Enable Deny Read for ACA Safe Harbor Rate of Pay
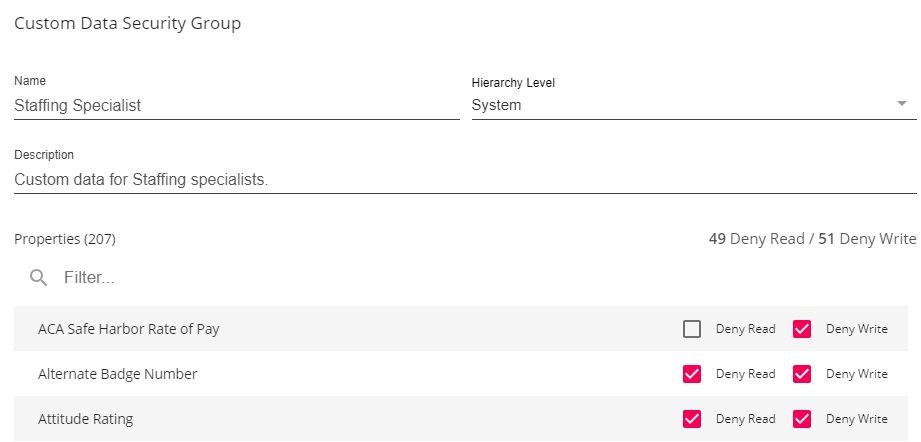Image resolution: width=921 pixels, height=442 pixels. pos(692,329)
